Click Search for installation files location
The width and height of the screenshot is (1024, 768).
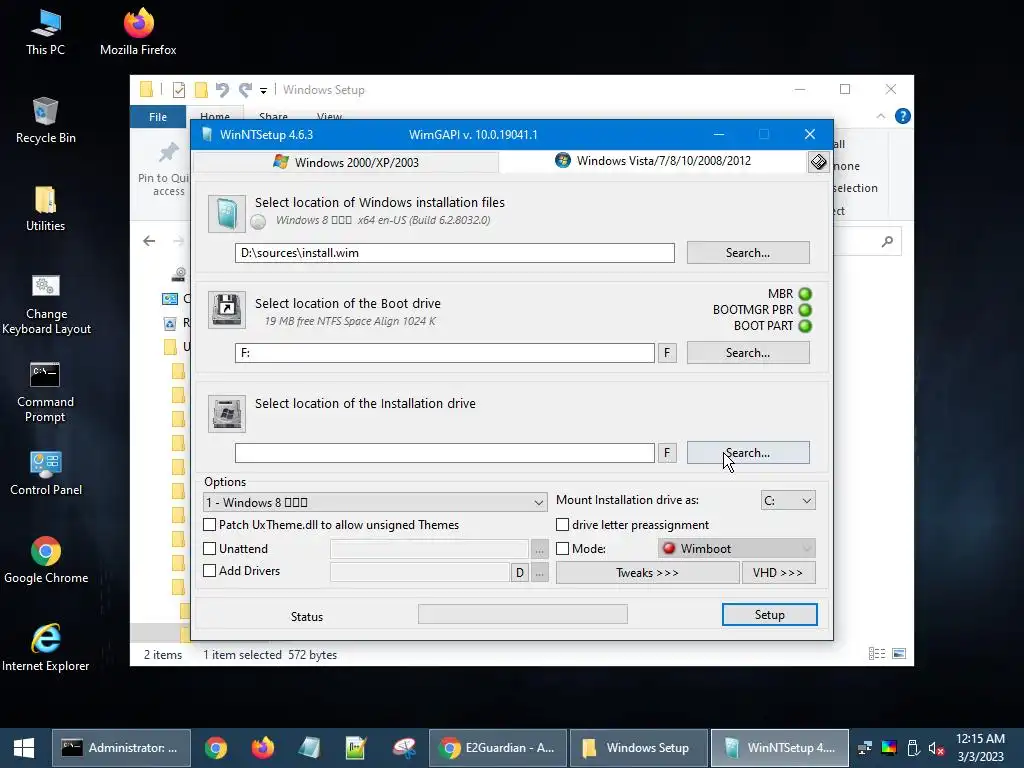tap(748, 253)
